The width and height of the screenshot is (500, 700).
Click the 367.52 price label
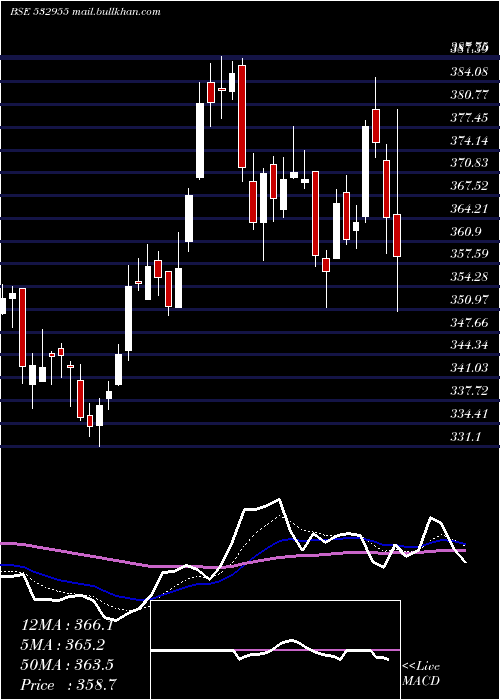[x=469, y=186]
